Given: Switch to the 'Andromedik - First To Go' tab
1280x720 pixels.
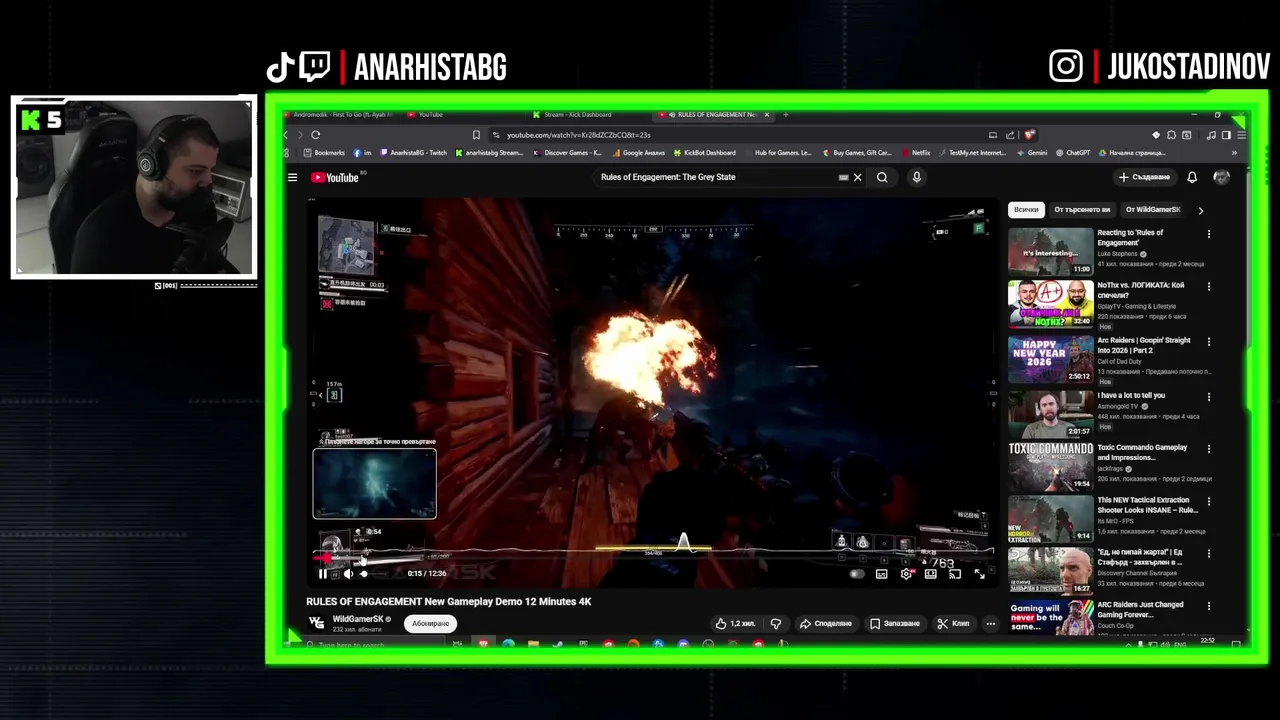Looking at the screenshot, I should pyautogui.click(x=340, y=114).
